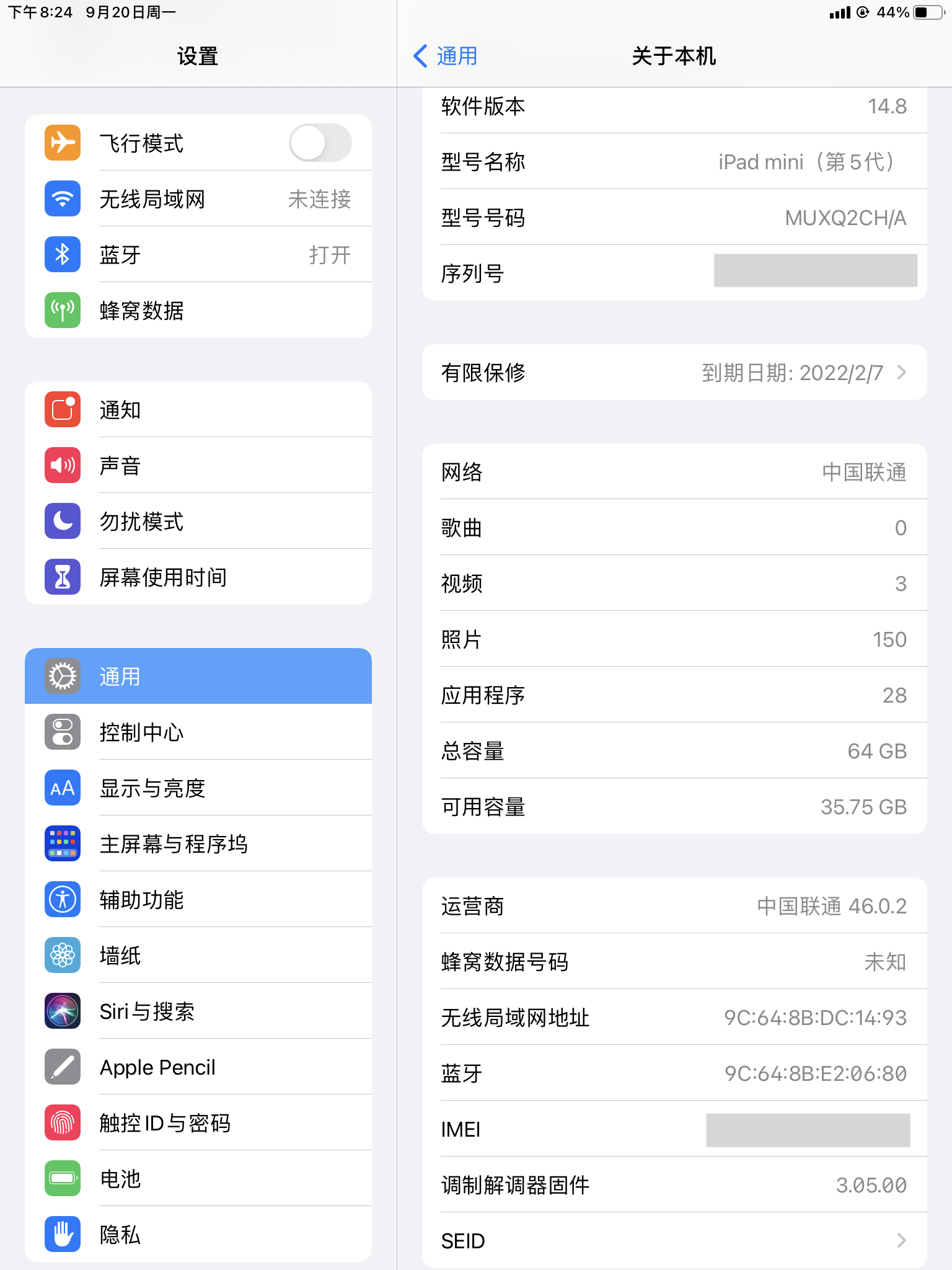
Task: Open the blue Wi-Fi settings icon
Action: click(x=63, y=198)
